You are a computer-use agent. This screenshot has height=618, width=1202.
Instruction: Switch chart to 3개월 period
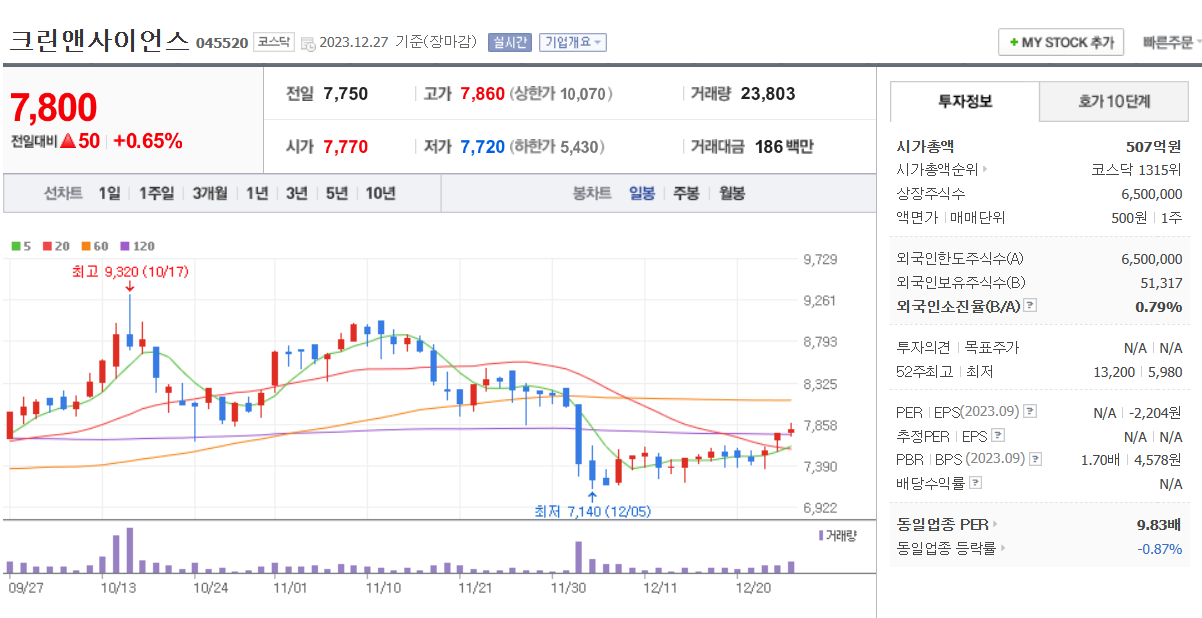(210, 193)
